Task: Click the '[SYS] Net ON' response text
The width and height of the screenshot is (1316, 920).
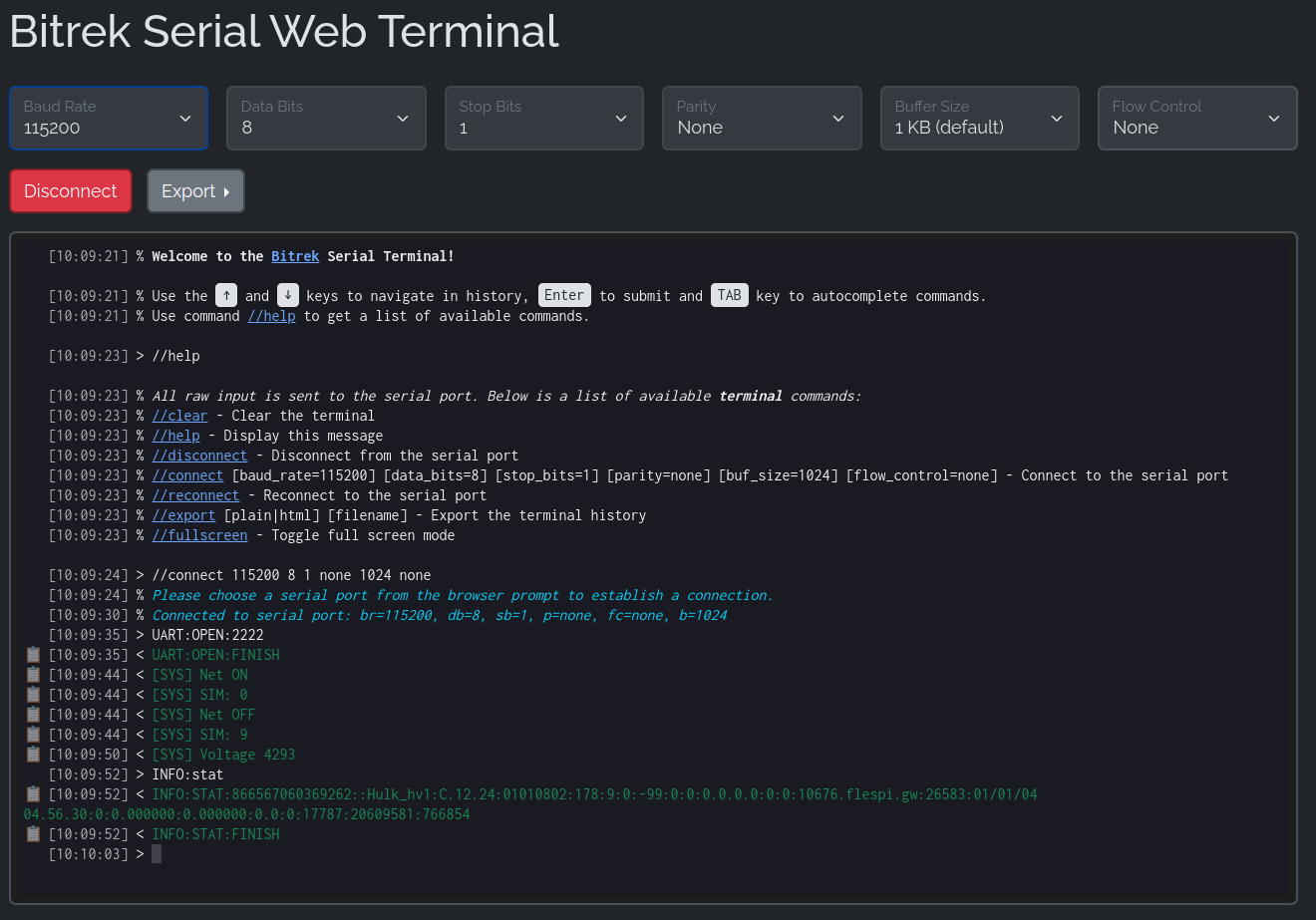Action: click(x=199, y=675)
